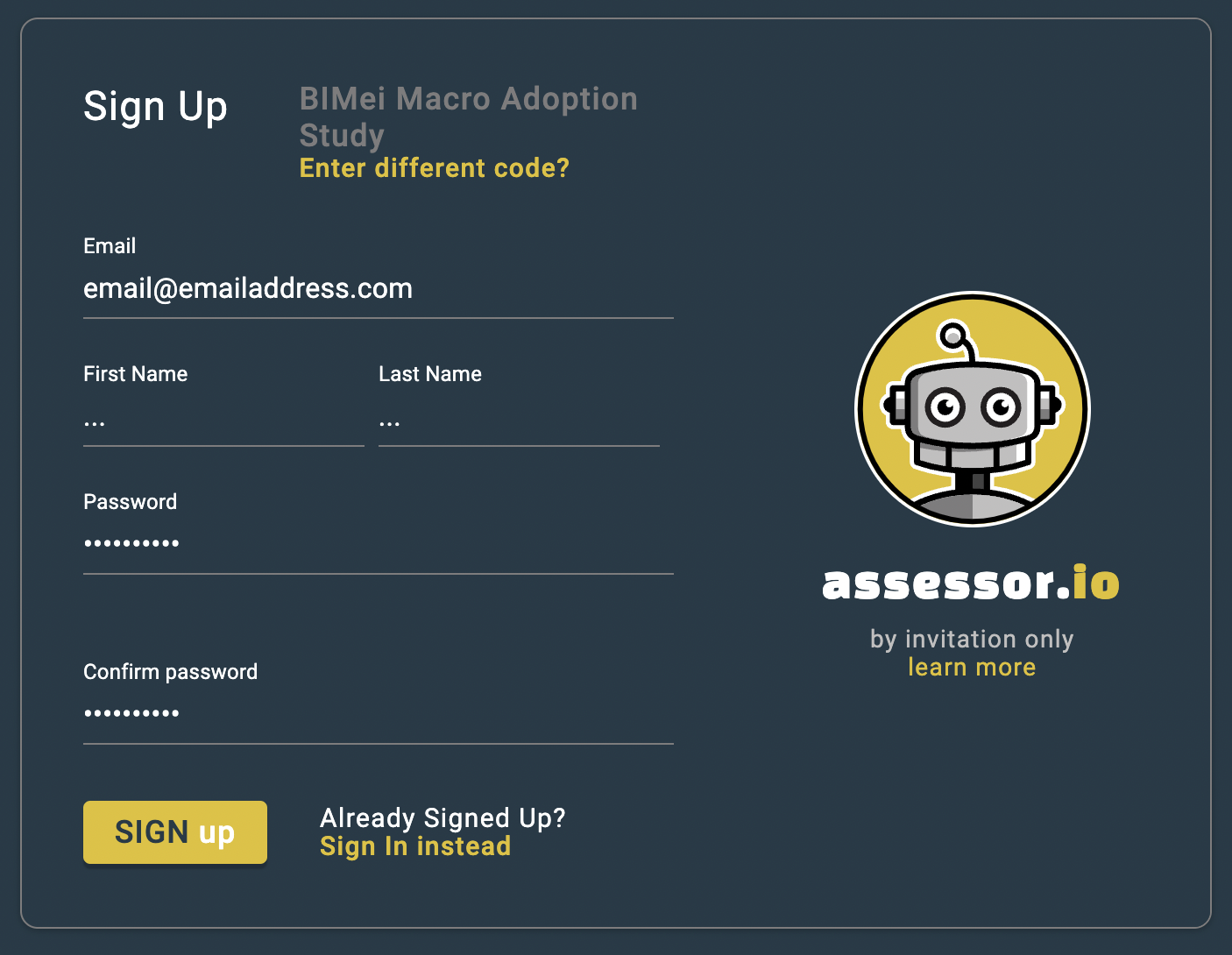Click Enter different code link
Viewport: 1232px width, 955px height.
pyautogui.click(x=435, y=168)
